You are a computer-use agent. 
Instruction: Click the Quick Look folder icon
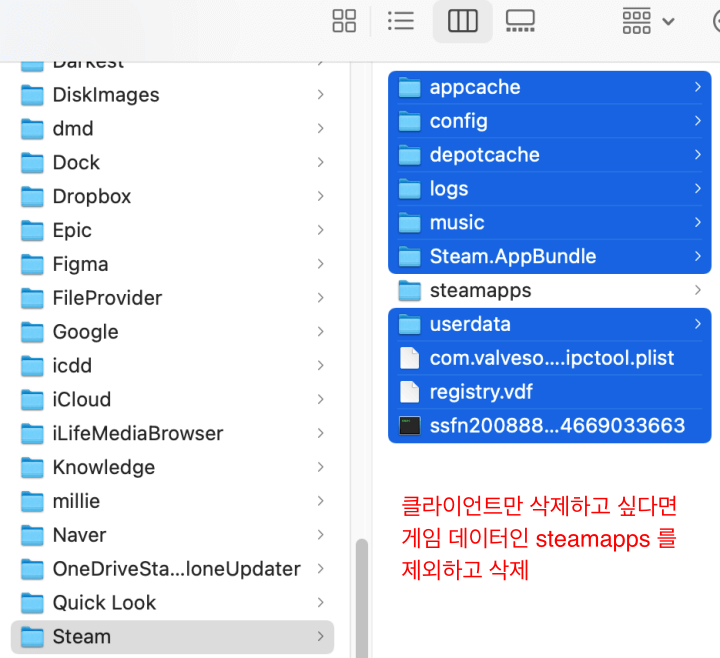point(32,603)
